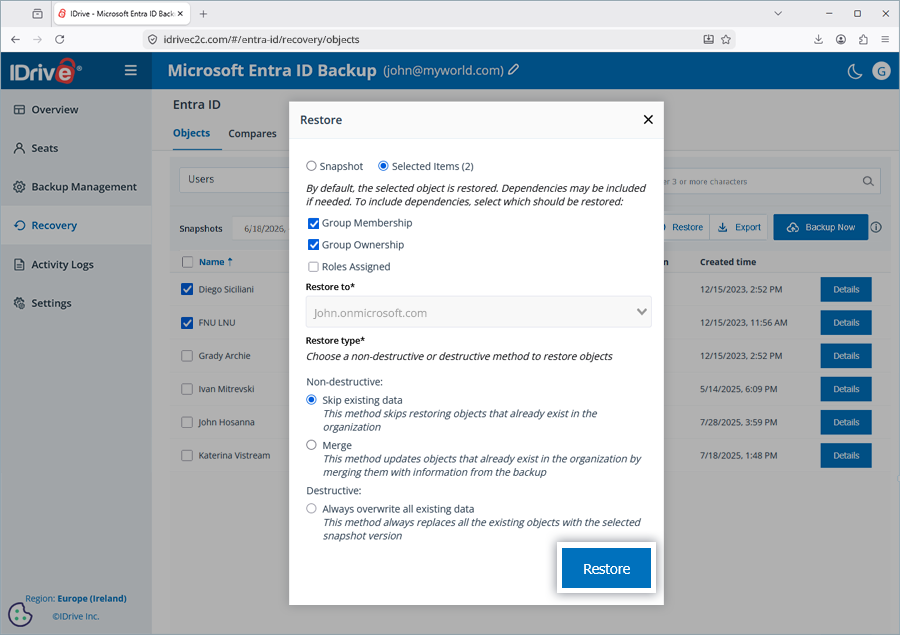Check Ivan Mitrevski row checkbox
900x635 pixels.
(x=187, y=389)
